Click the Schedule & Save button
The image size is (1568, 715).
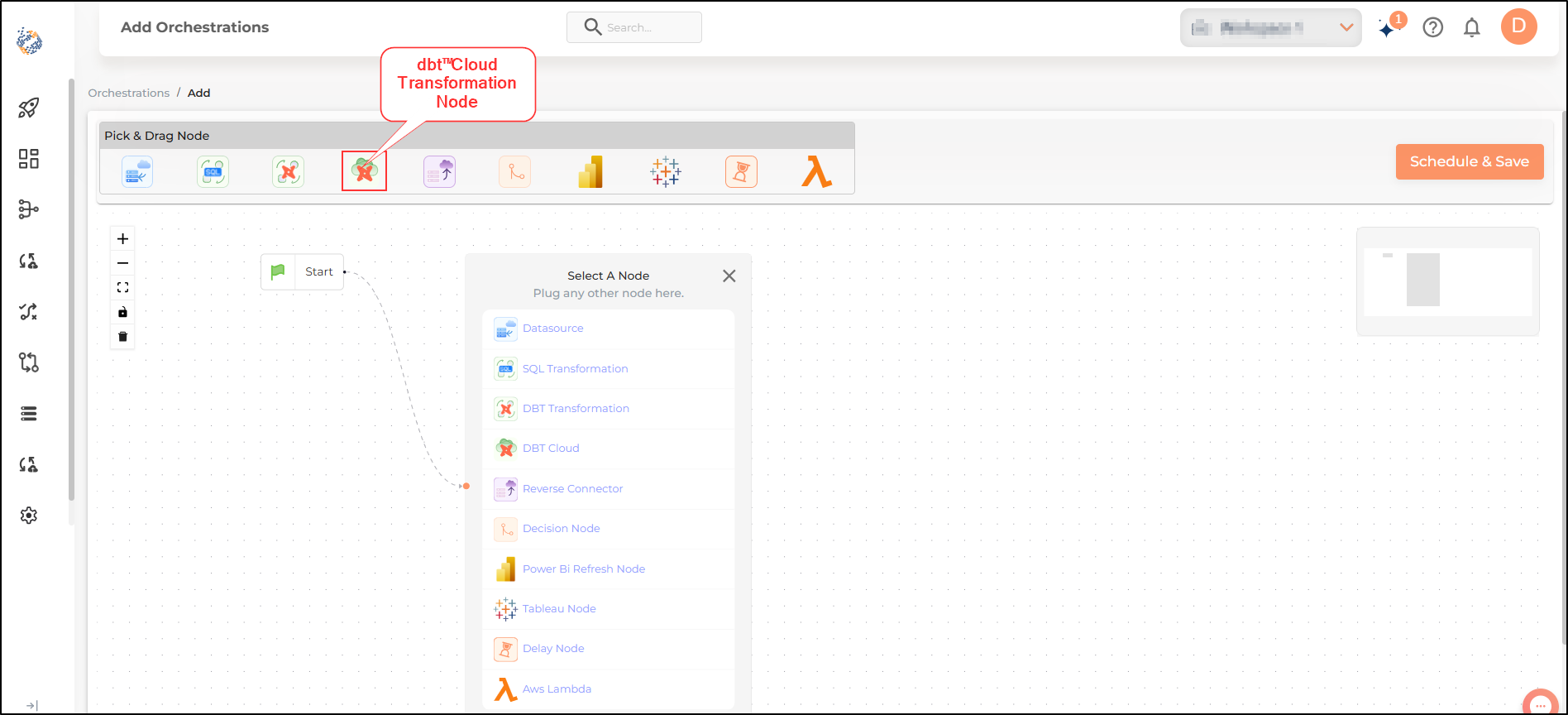[1470, 161]
